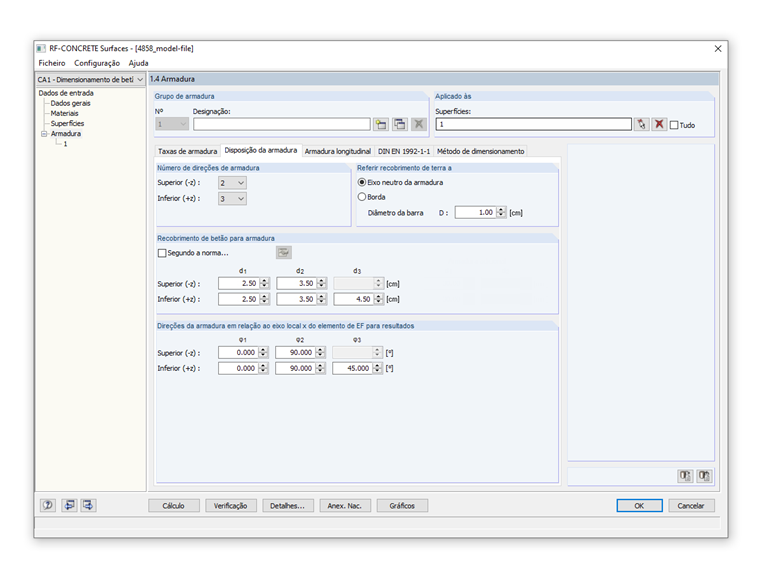The height and width of the screenshot is (570, 760).
Task: Open the Nº reinforcement group dropdown
Action: coord(172,125)
